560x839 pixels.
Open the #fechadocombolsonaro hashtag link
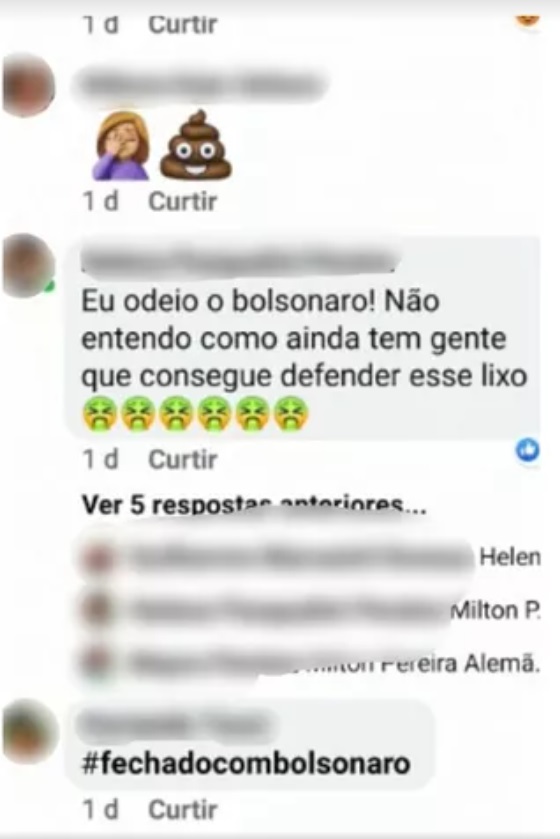point(246,764)
